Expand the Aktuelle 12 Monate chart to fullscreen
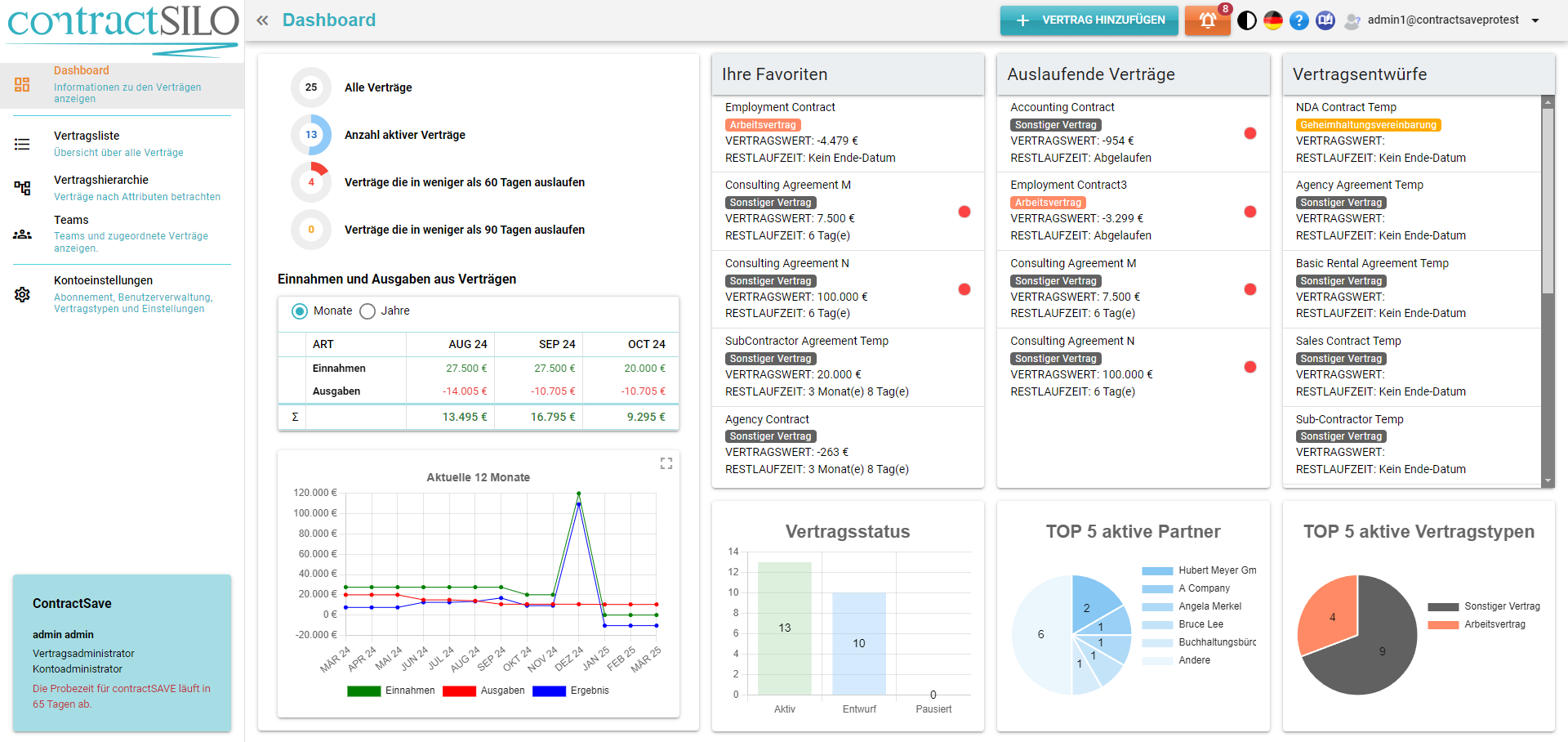 click(x=666, y=463)
